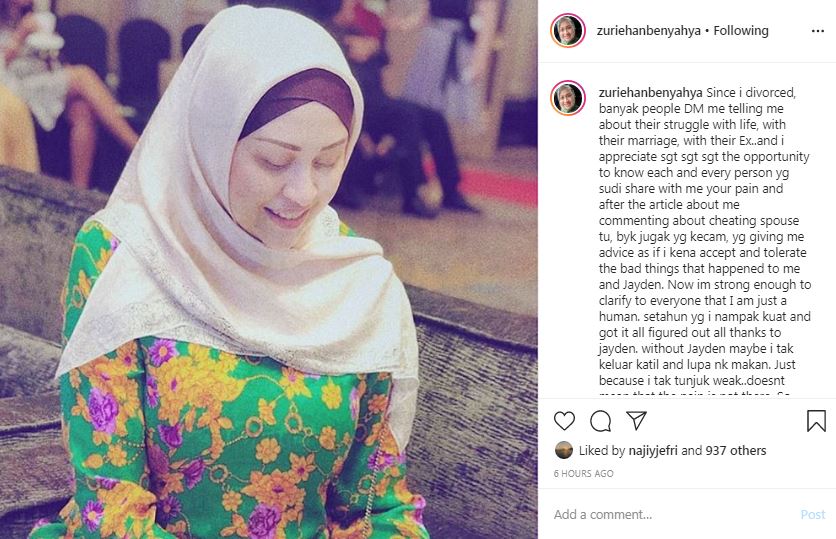Like the post with the heart icon

[x=564, y=421]
